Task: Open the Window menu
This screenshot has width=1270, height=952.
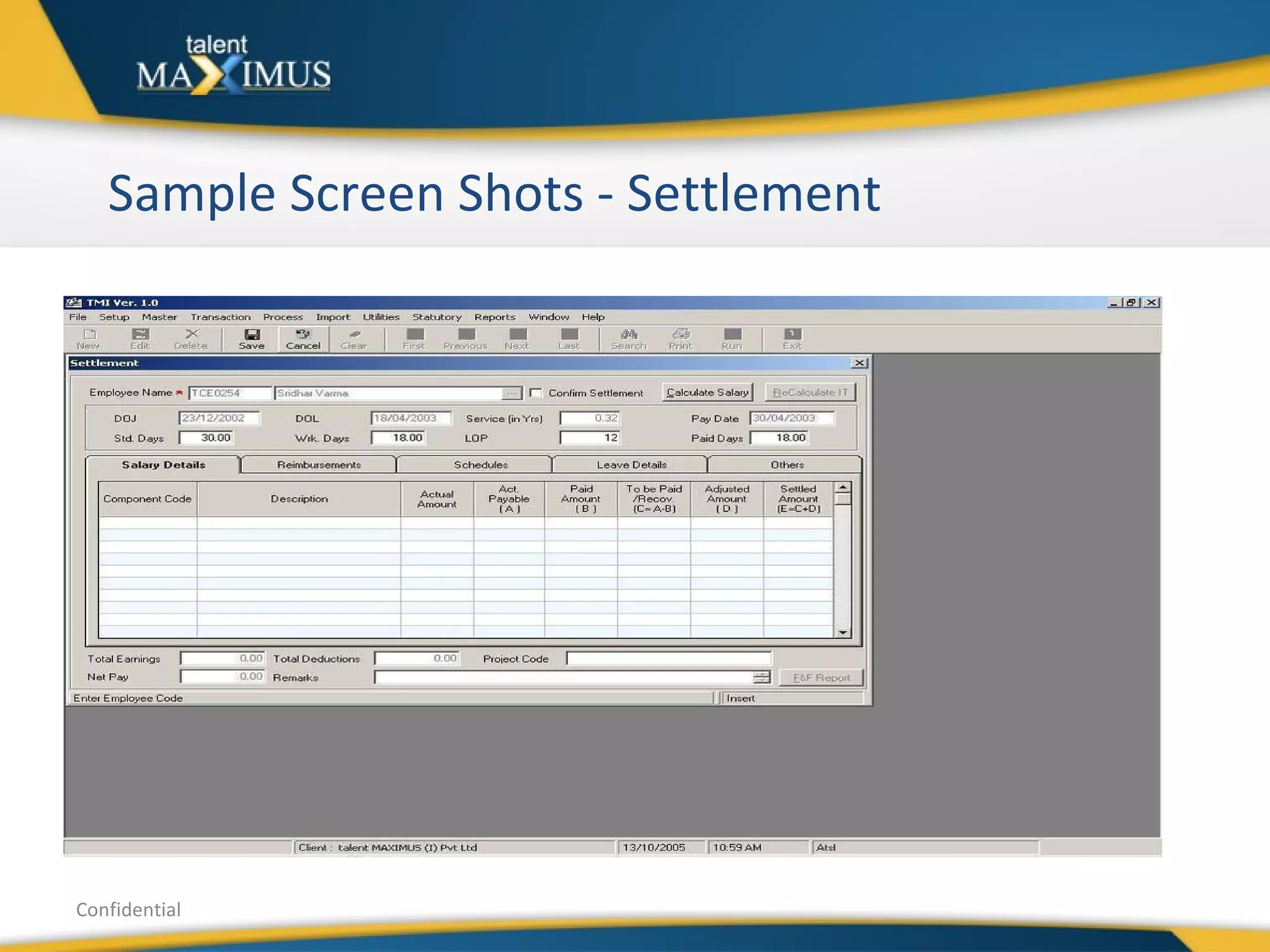Action: click(548, 317)
